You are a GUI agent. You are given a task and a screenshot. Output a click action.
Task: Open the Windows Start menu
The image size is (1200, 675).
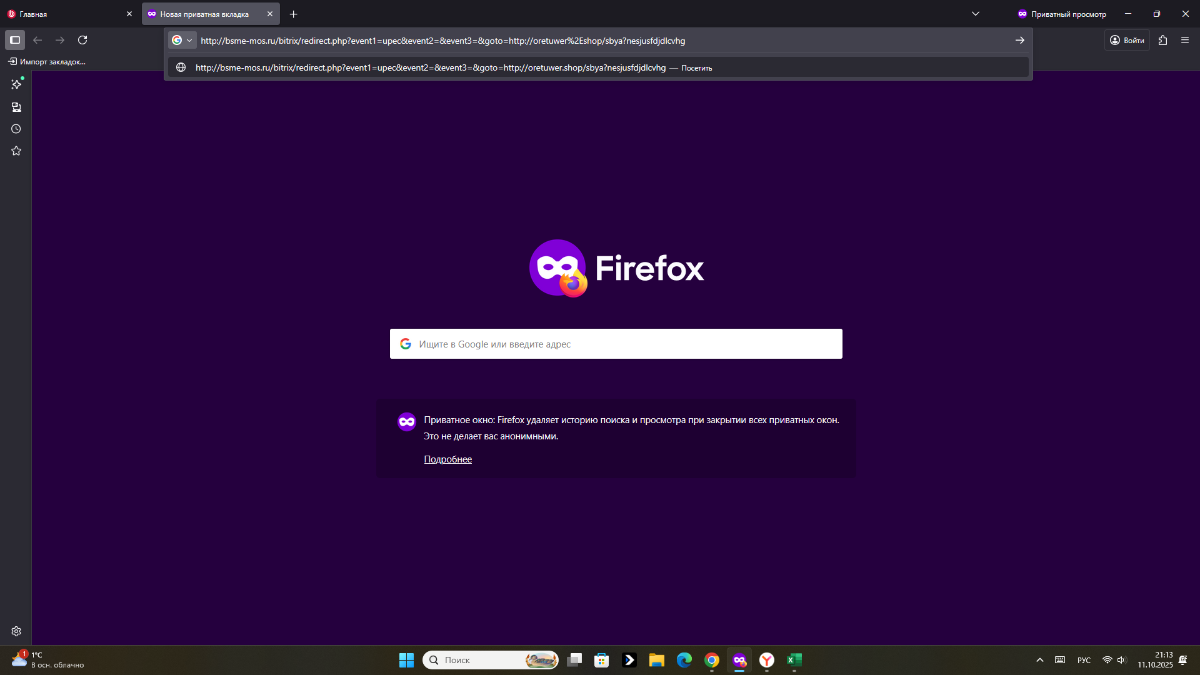coord(406,660)
